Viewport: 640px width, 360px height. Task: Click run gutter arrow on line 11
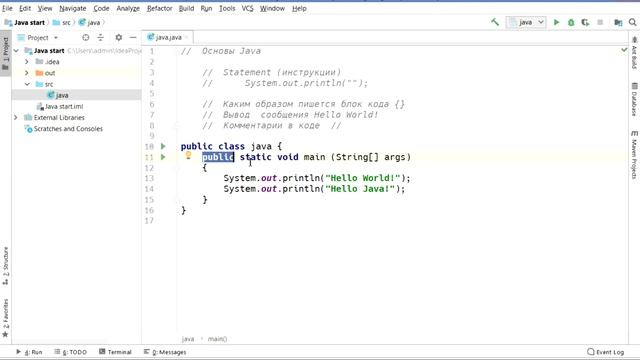click(163, 157)
